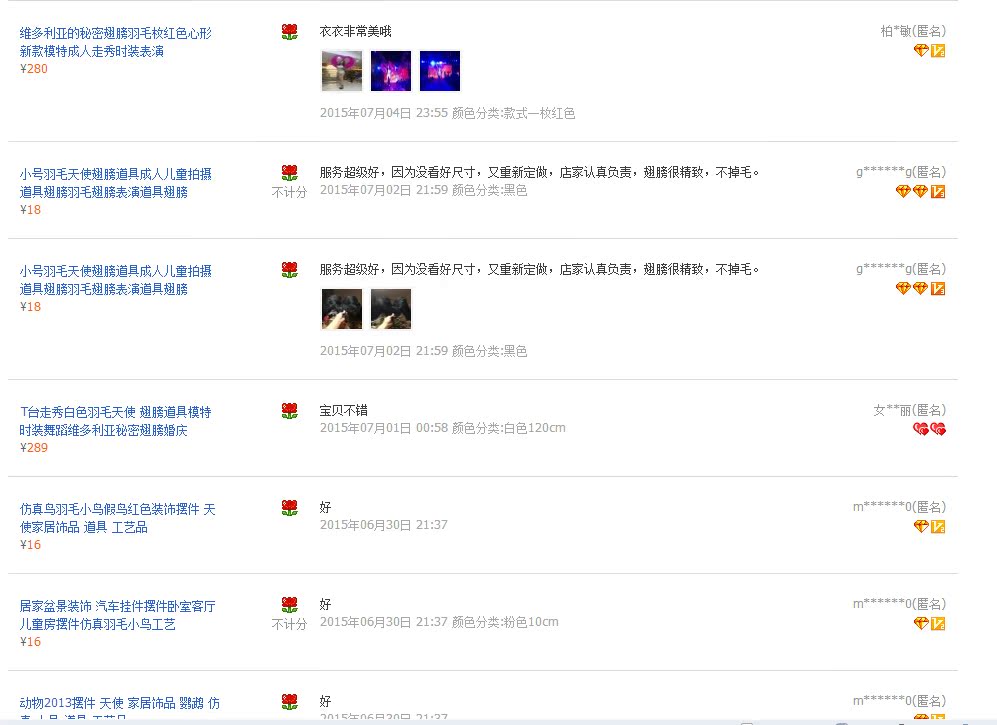The height and width of the screenshot is (725, 997).
Task: Click orange V badge under 柏*敏 username
Action: (x=938, y=51)
